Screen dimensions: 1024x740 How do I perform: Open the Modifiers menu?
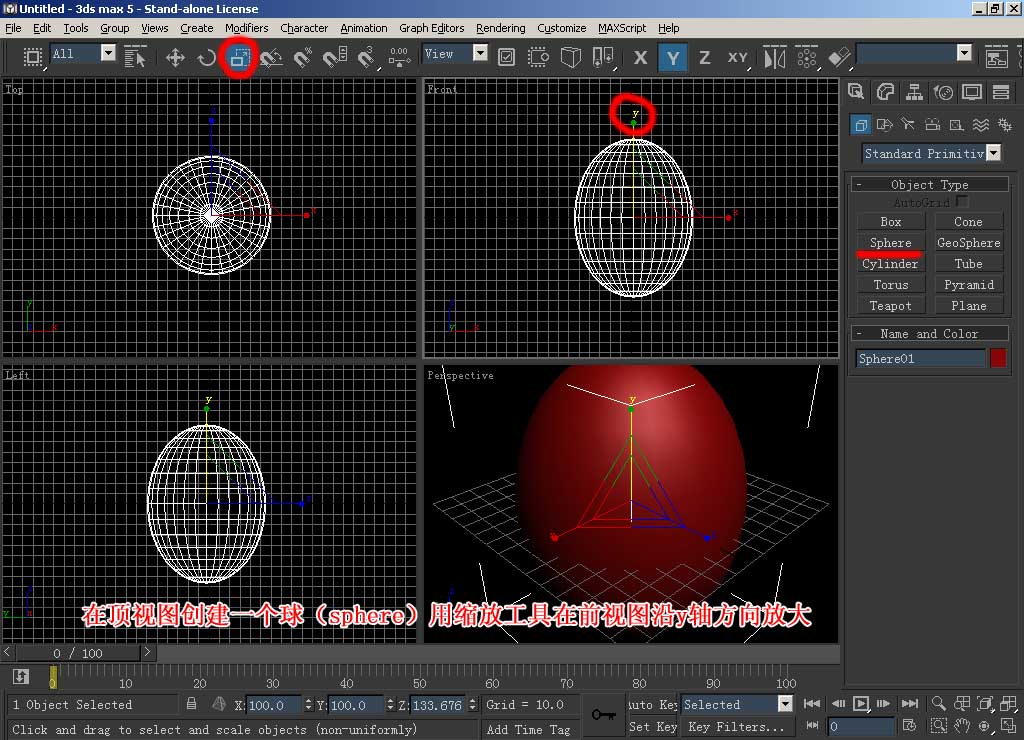pos(246,28)
